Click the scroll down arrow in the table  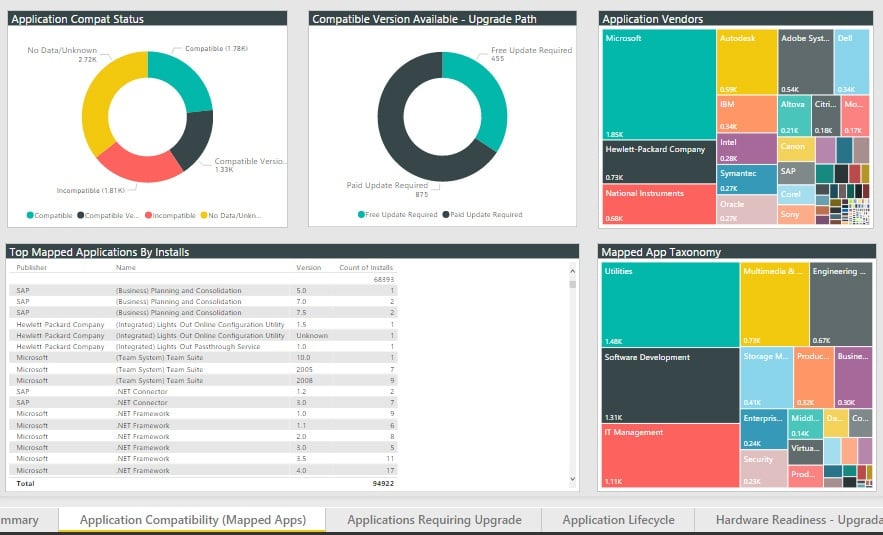coord(573,479)
